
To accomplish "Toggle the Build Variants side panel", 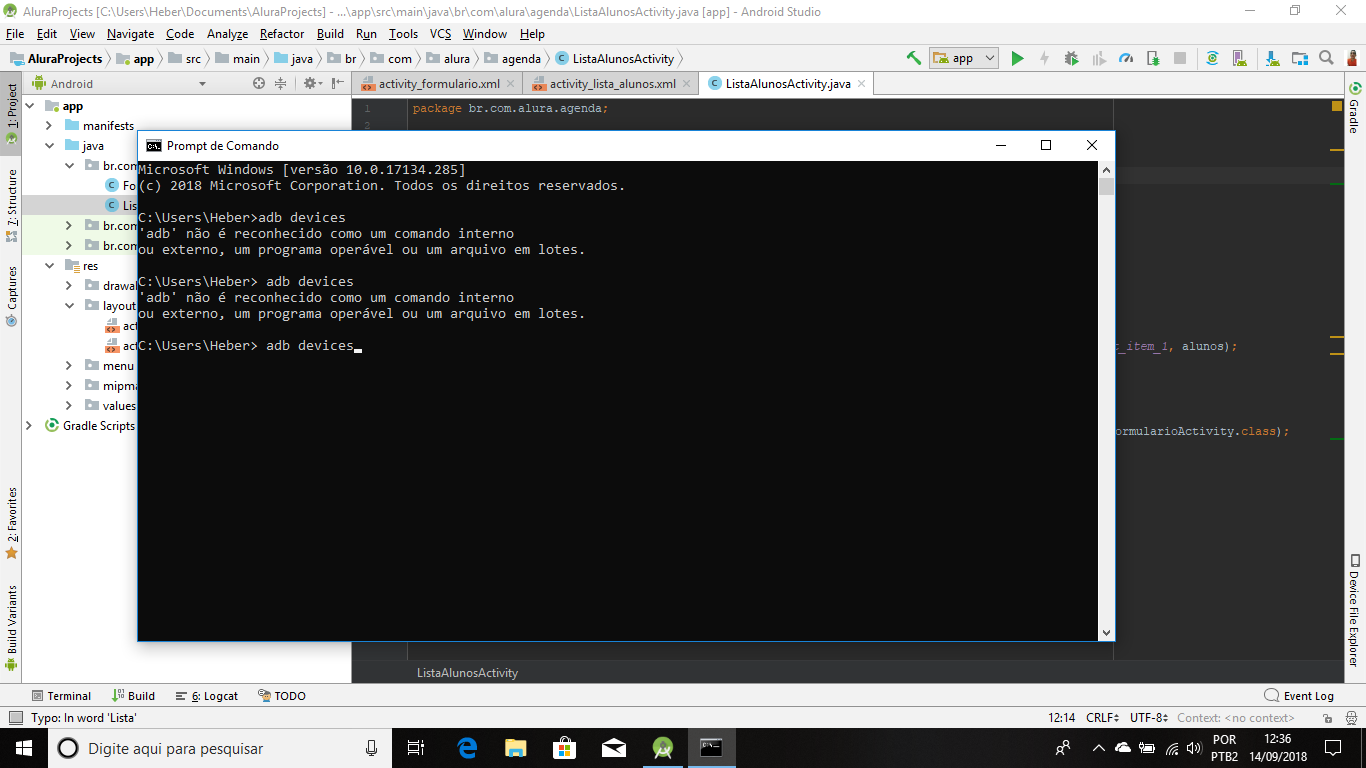I will (12, 620).
